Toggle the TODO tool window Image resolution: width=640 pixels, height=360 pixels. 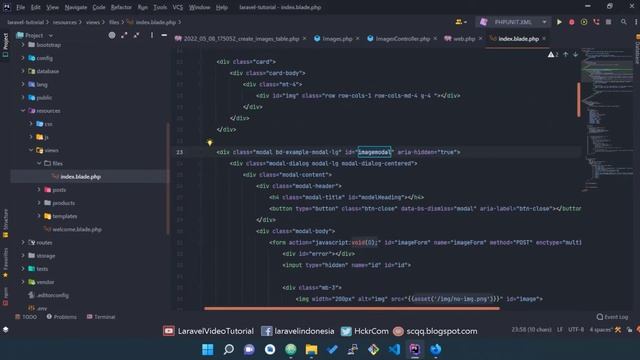point(26,317)
